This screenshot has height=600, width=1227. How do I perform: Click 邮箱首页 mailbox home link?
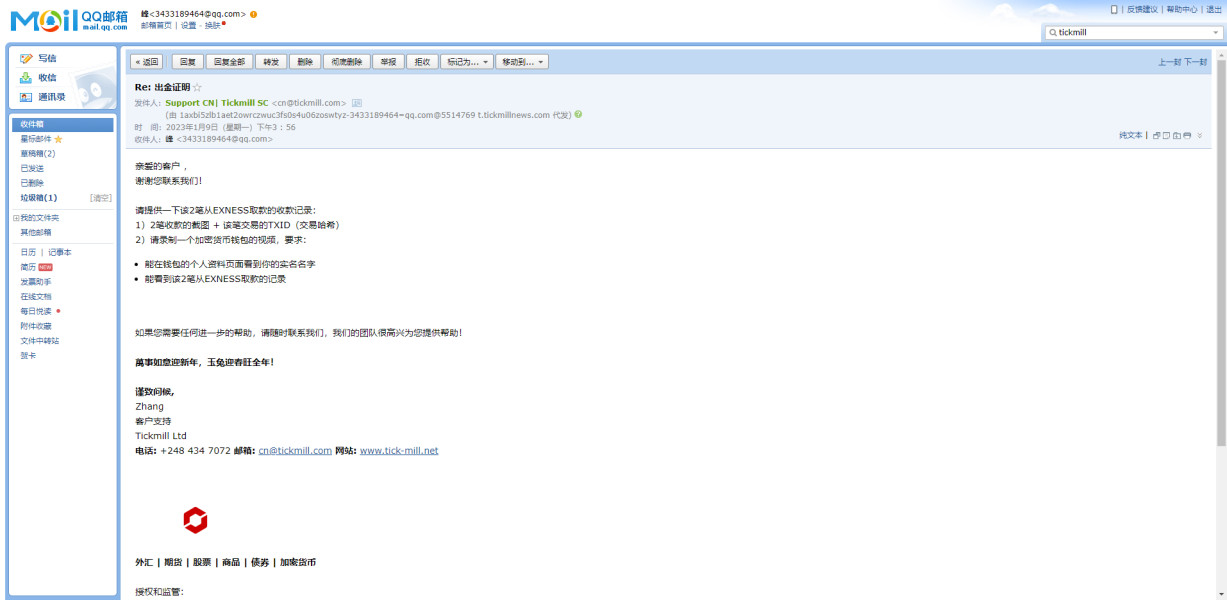pos(157,25)
